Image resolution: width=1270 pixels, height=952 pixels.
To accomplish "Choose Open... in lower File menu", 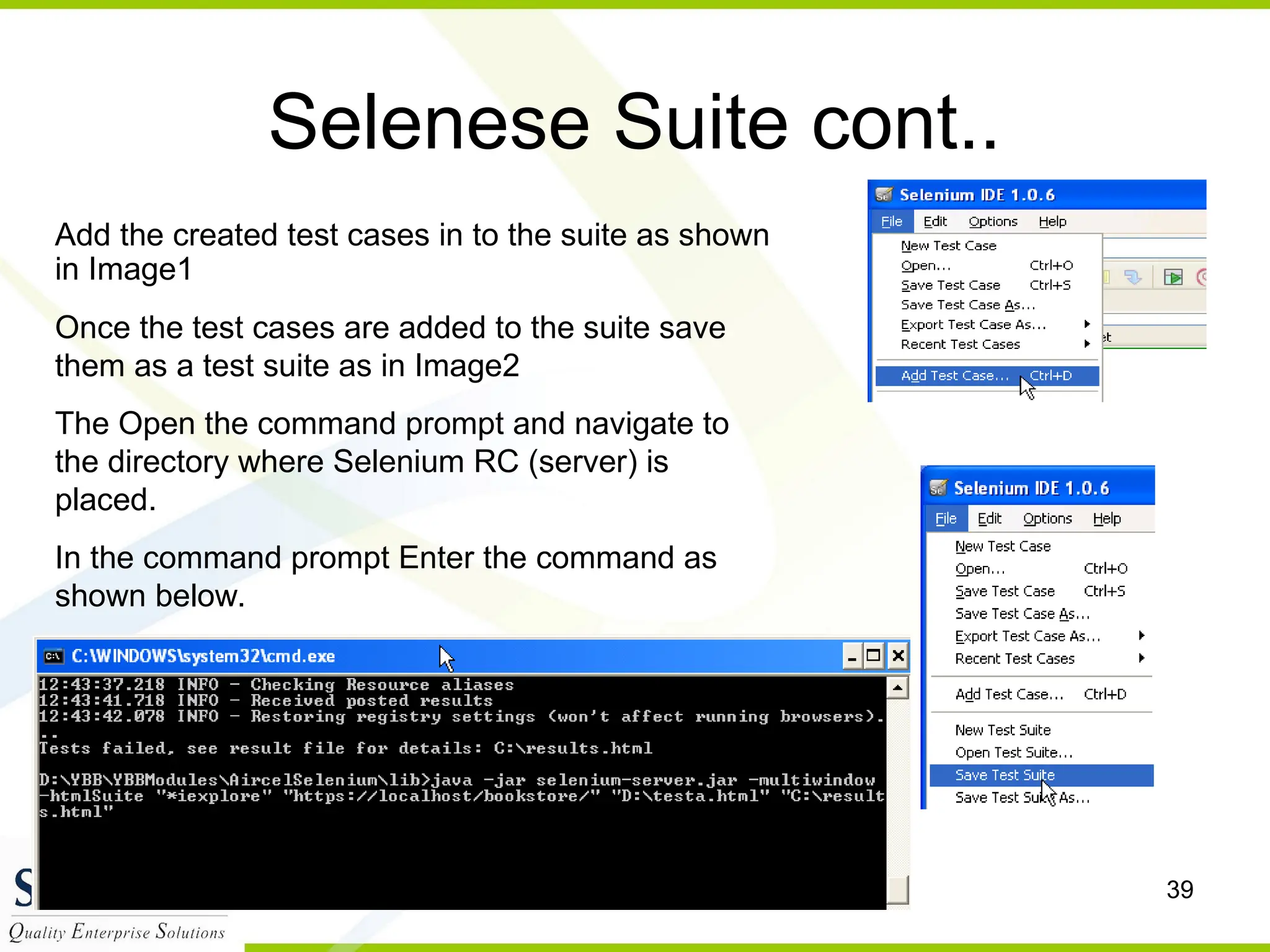I will 1042,568.
